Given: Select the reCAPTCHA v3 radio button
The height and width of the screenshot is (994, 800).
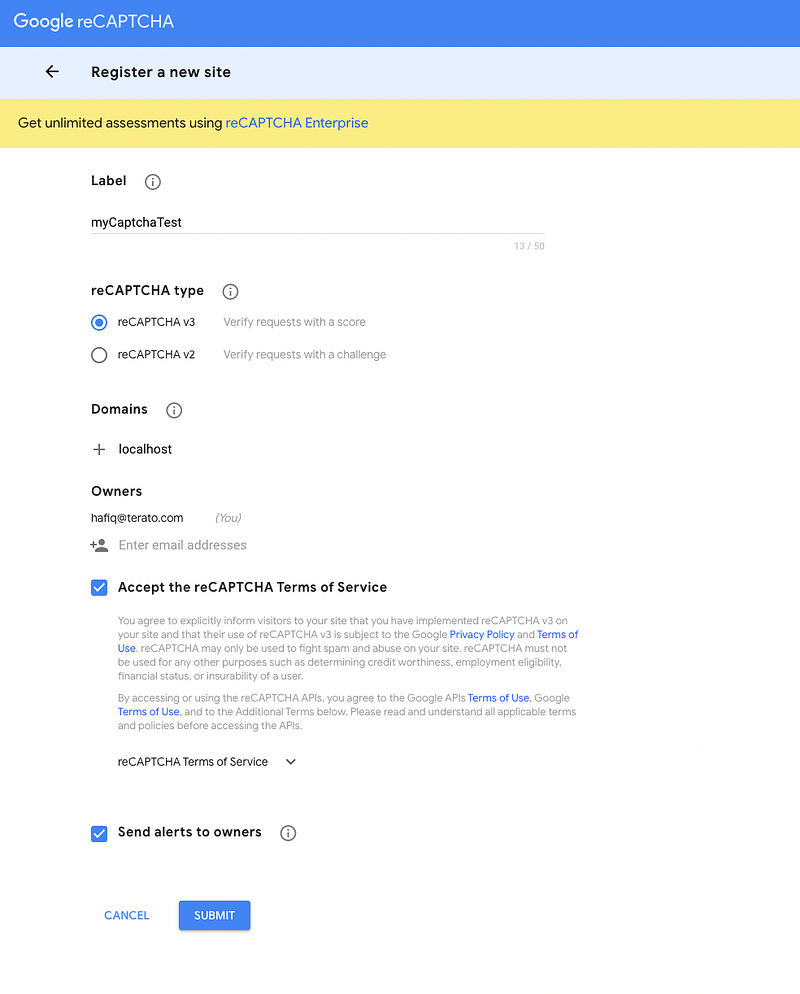Looking at the screenshot, I should point(99,323).
